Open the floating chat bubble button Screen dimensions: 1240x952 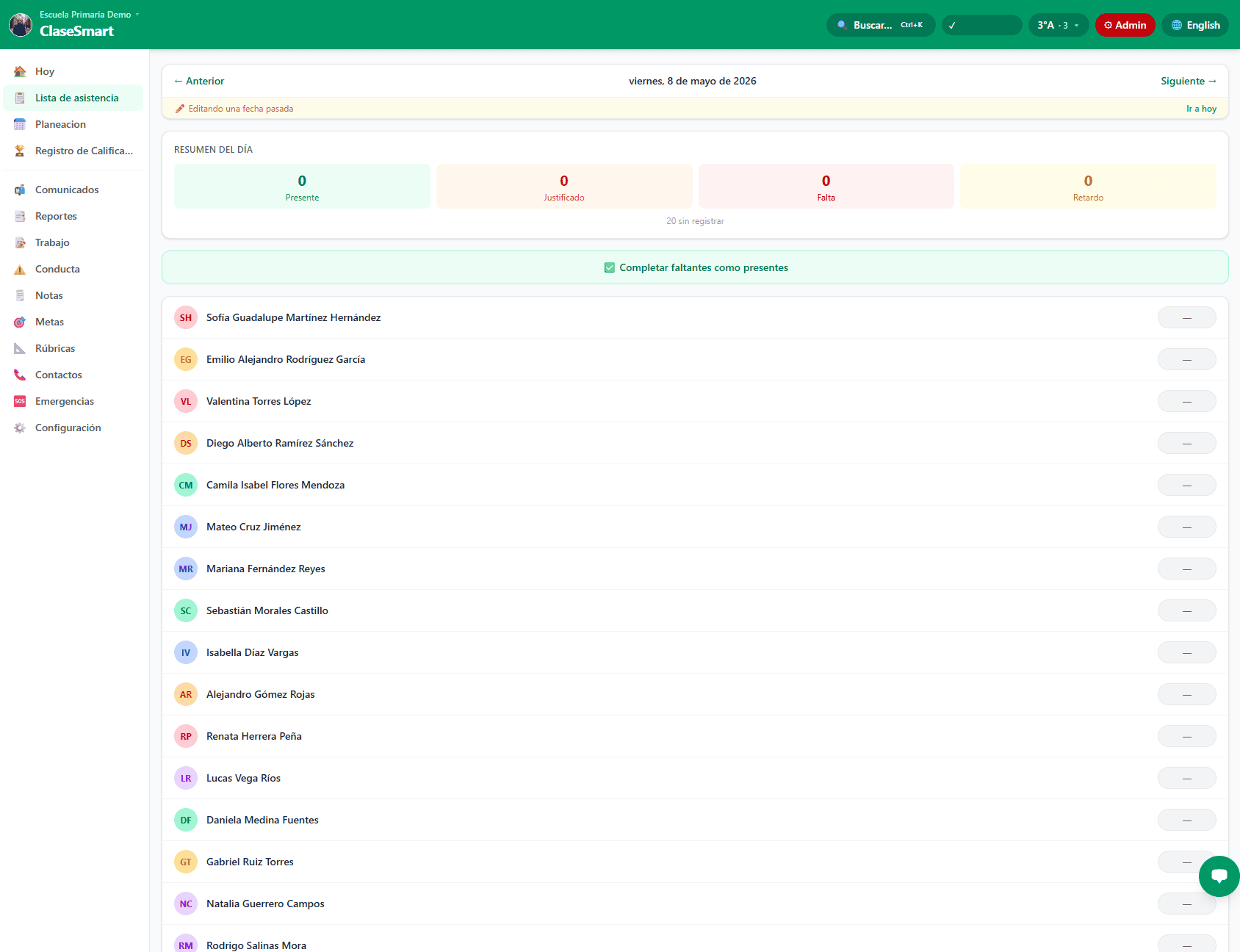(x=1219, y=876)
